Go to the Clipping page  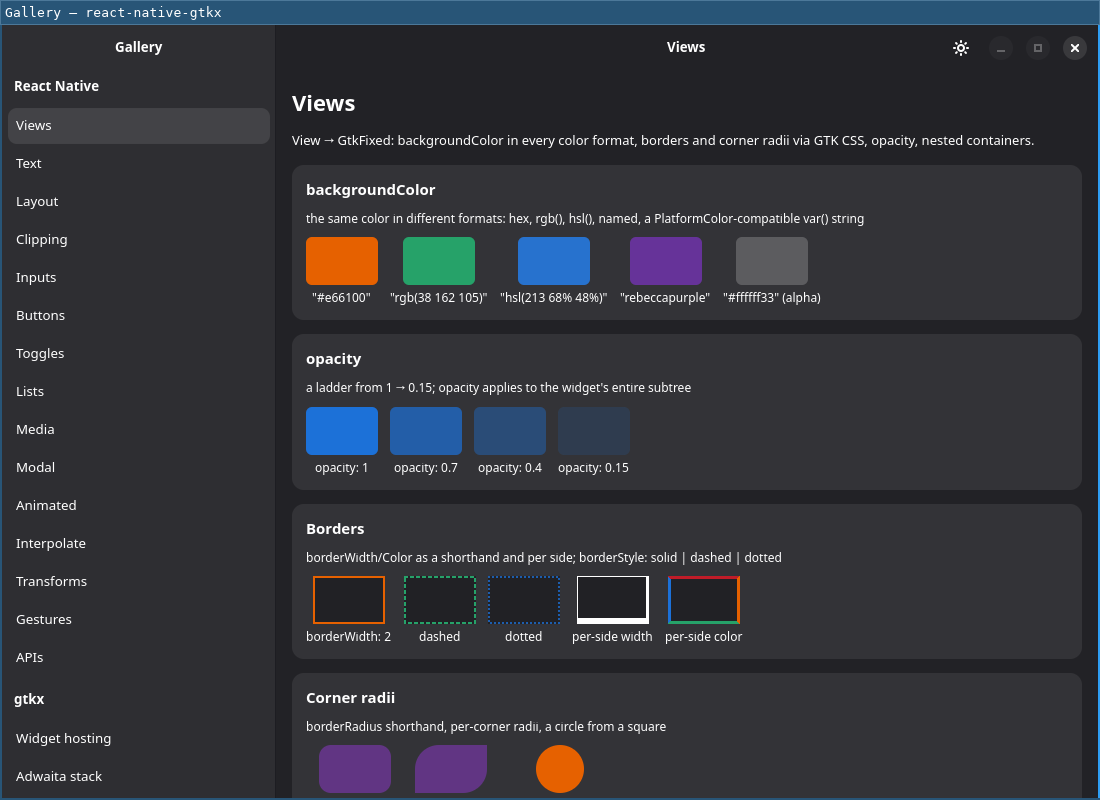[139, 239]
